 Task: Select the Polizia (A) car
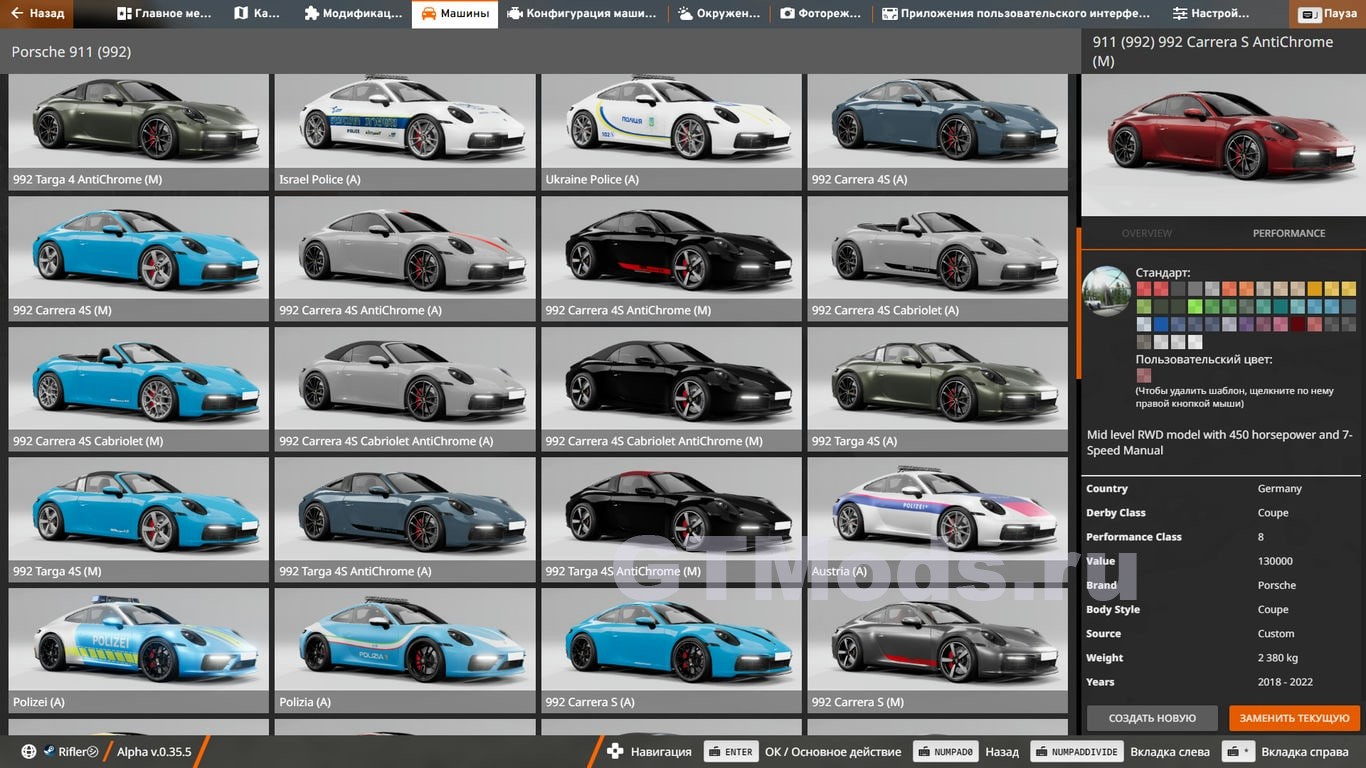point(405,650)
